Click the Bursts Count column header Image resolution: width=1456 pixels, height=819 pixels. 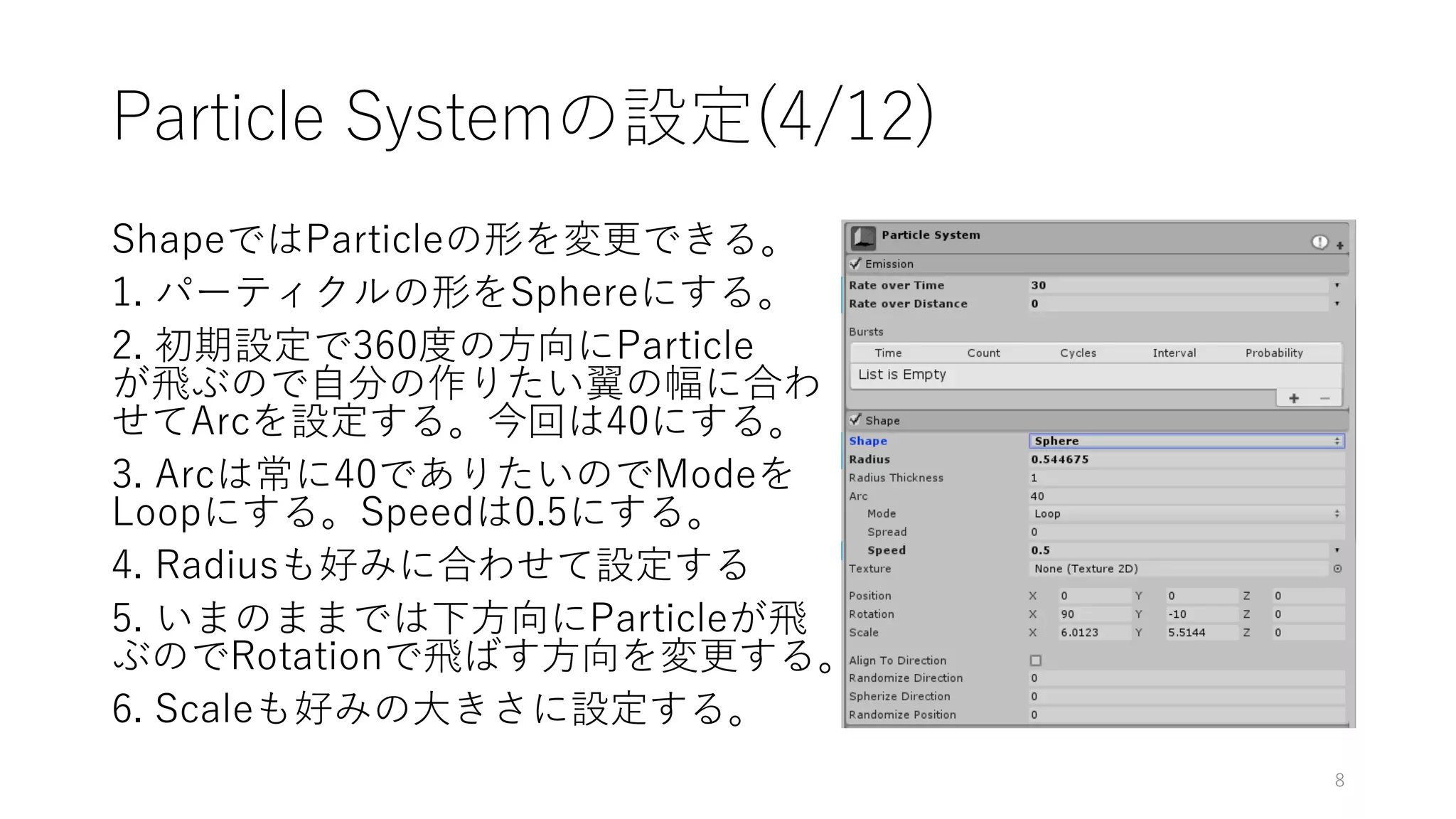click(983, 353)
